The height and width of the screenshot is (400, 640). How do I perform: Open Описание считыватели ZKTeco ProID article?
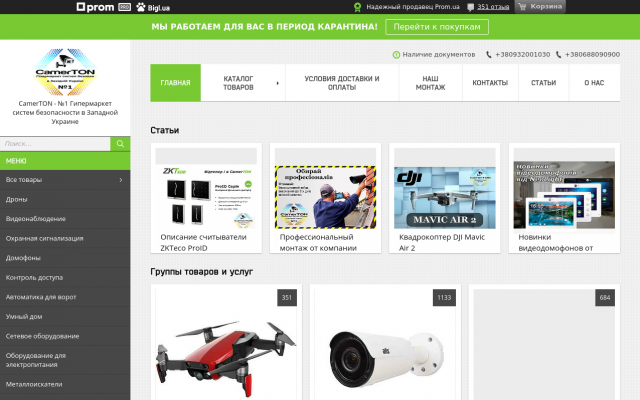pyautogui.click(x=203, y=242)
